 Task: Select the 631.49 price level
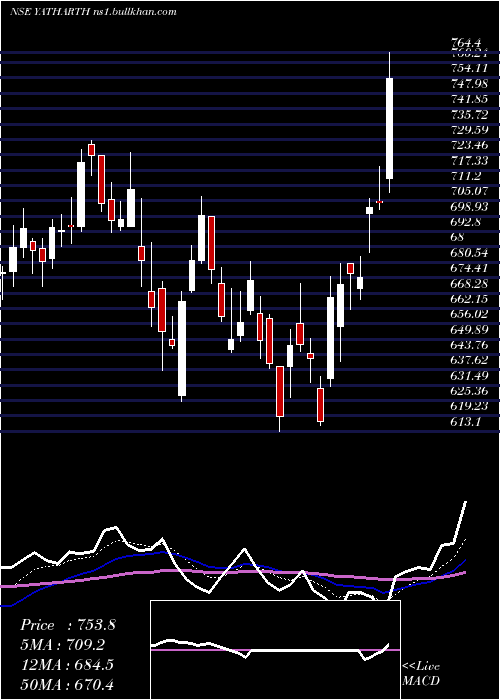click(469, 375)
